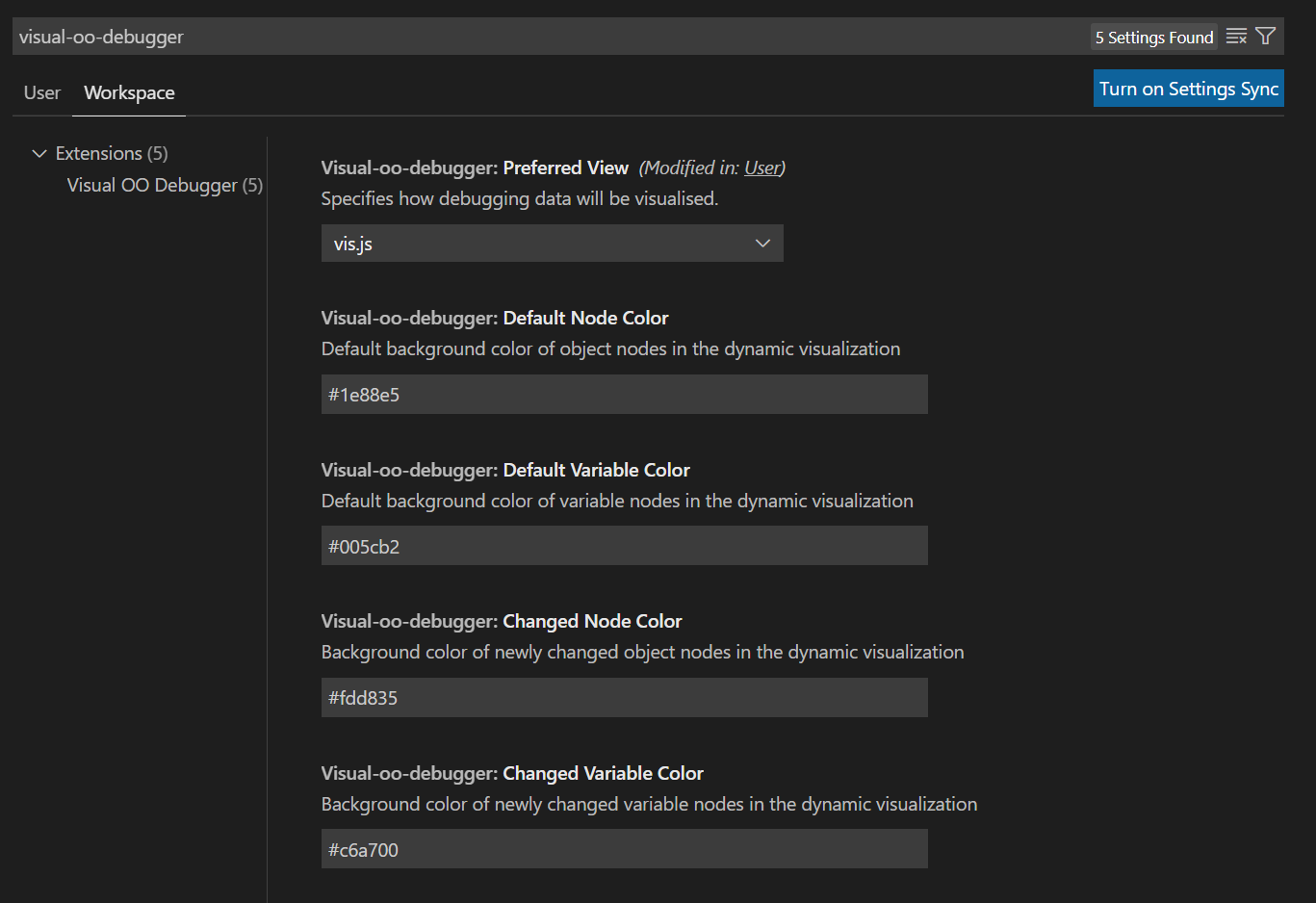The image size is (1316, 903).
Task: Select Visual OO Debugger (5) in tree
Action: (x=165, y=185)
